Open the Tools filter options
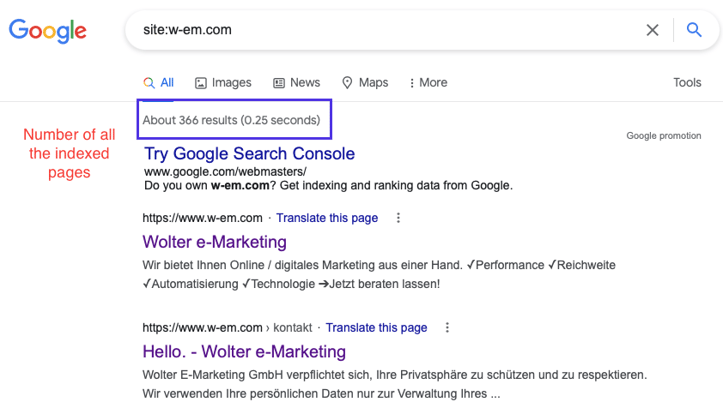723x414 pixels. pos(687,83)
